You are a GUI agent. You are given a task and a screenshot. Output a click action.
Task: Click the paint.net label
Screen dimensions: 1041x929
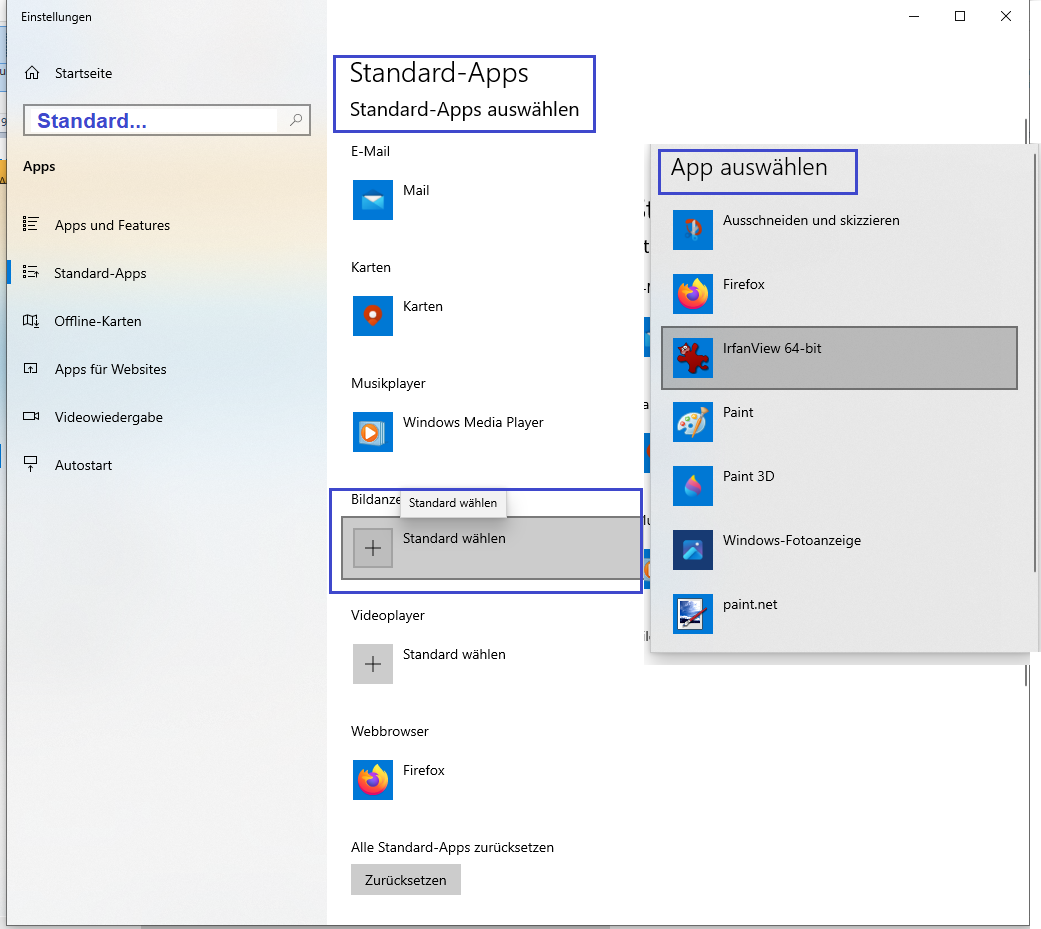tap(750, 605)
